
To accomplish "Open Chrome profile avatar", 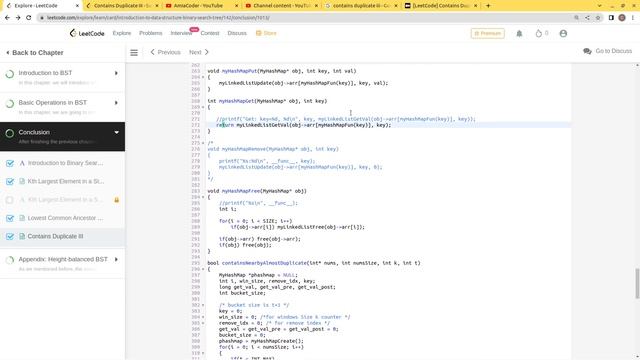I will (622, 18).
